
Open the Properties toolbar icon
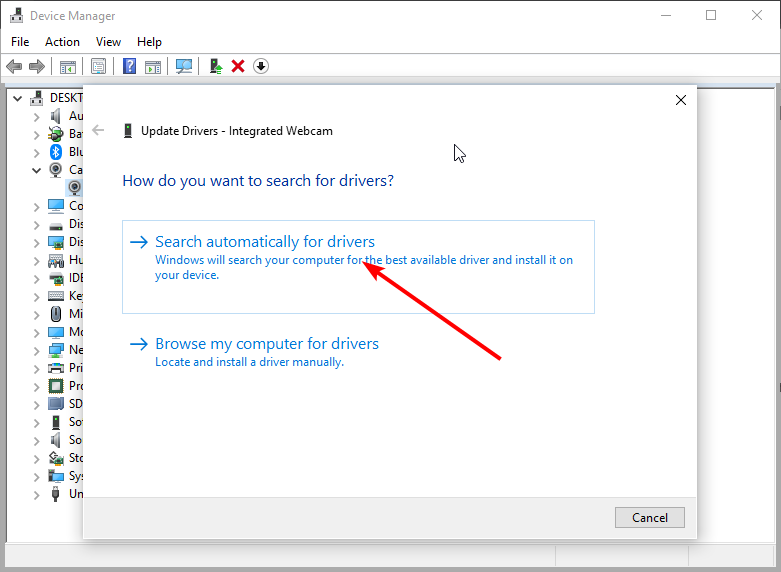click(x=98, y=66)
